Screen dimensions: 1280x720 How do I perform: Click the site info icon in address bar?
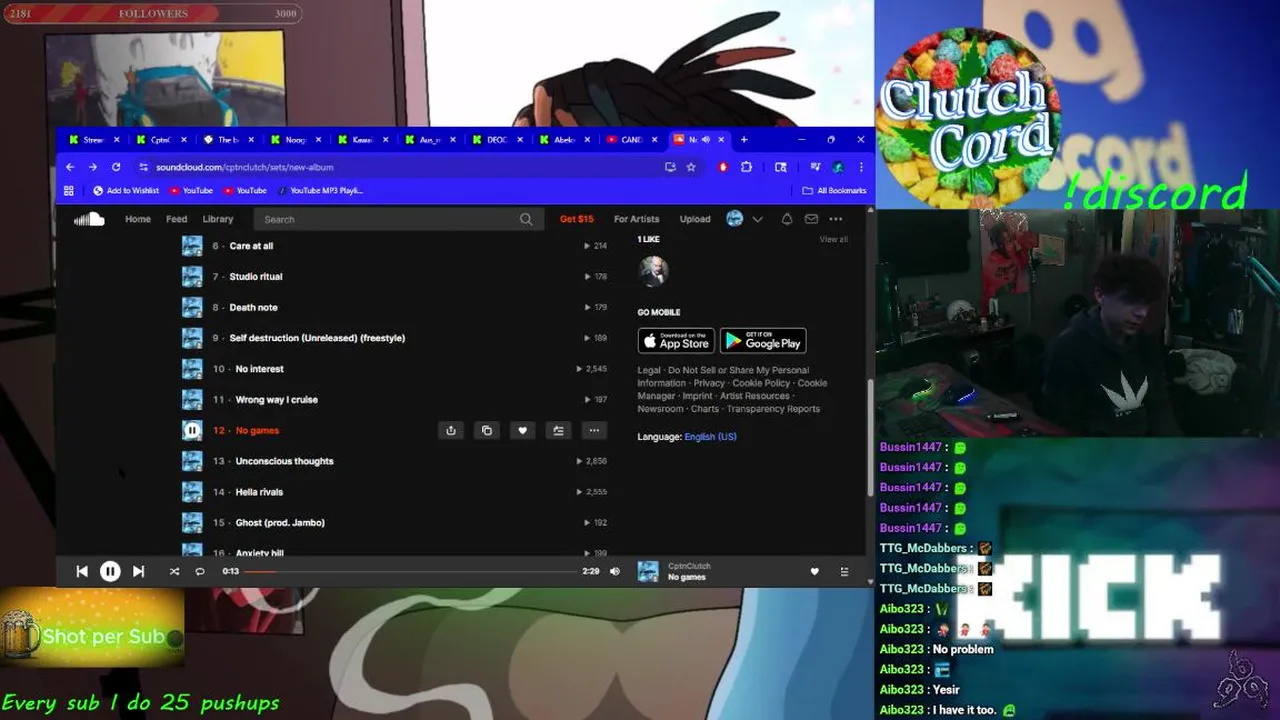click(x=144, y=167)
